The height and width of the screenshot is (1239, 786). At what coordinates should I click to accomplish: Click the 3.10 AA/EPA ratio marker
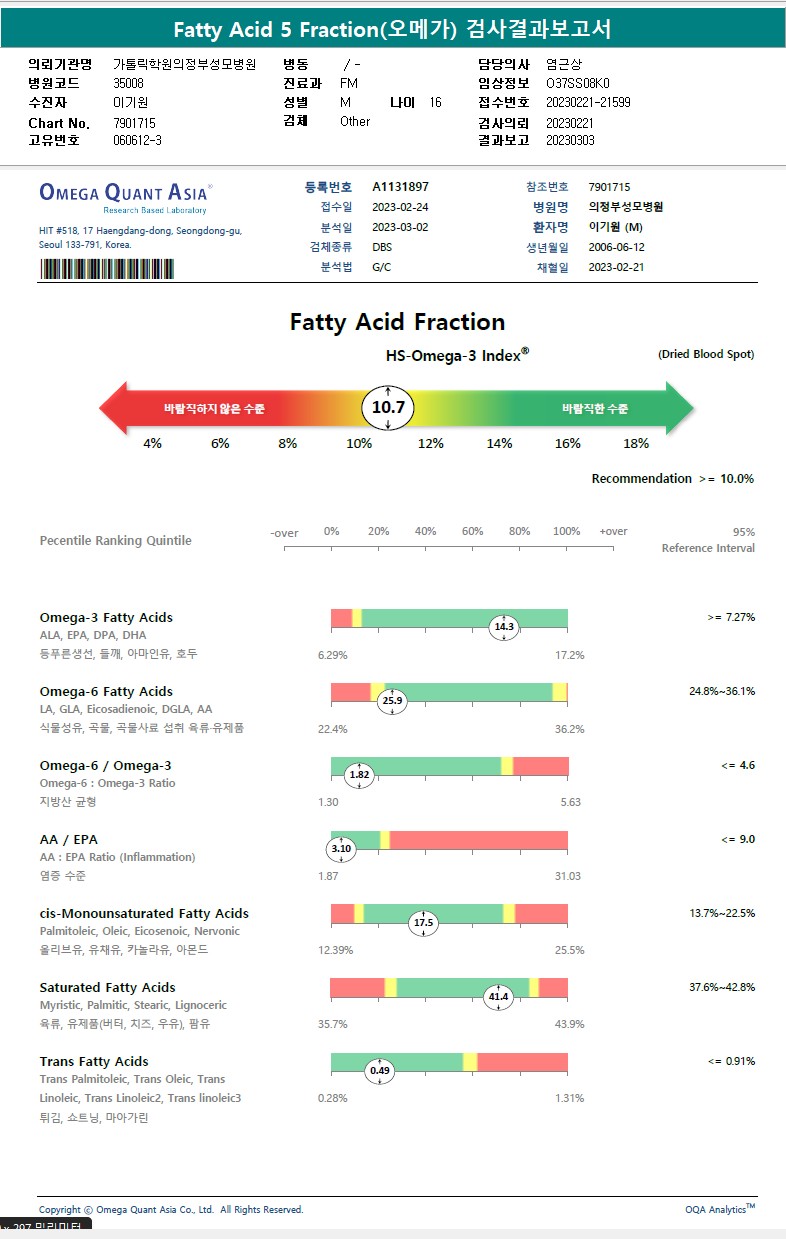[x=341, y=849]
